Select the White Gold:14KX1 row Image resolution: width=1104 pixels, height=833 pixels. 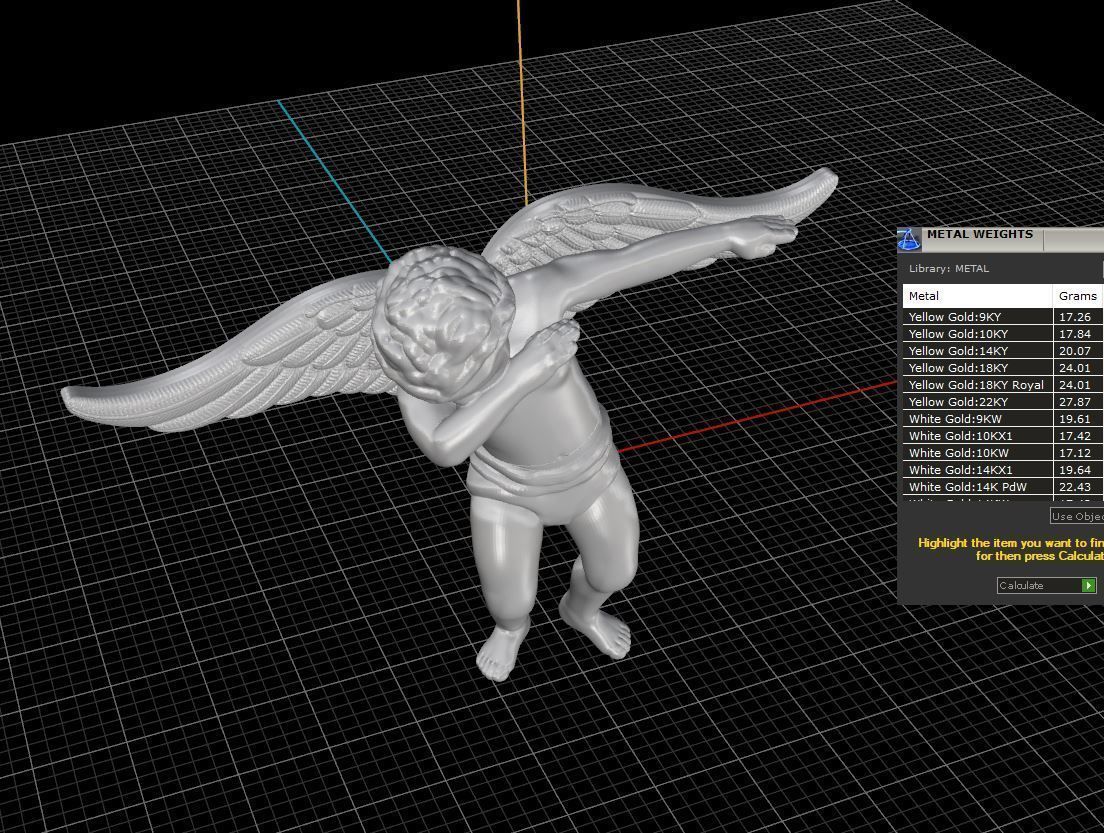click(x=1003, y=469)
